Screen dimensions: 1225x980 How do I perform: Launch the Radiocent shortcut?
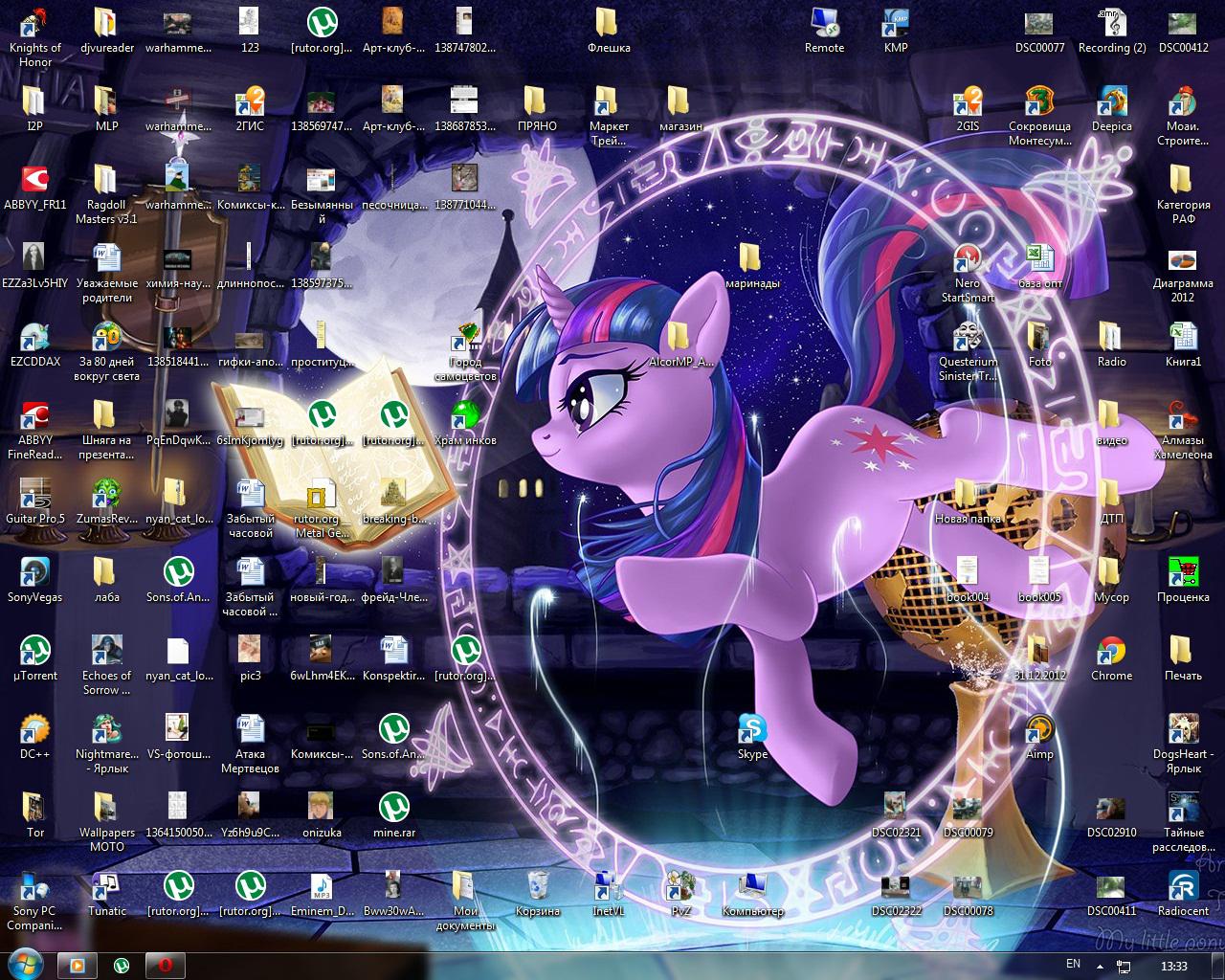(x=1183, y=894)
